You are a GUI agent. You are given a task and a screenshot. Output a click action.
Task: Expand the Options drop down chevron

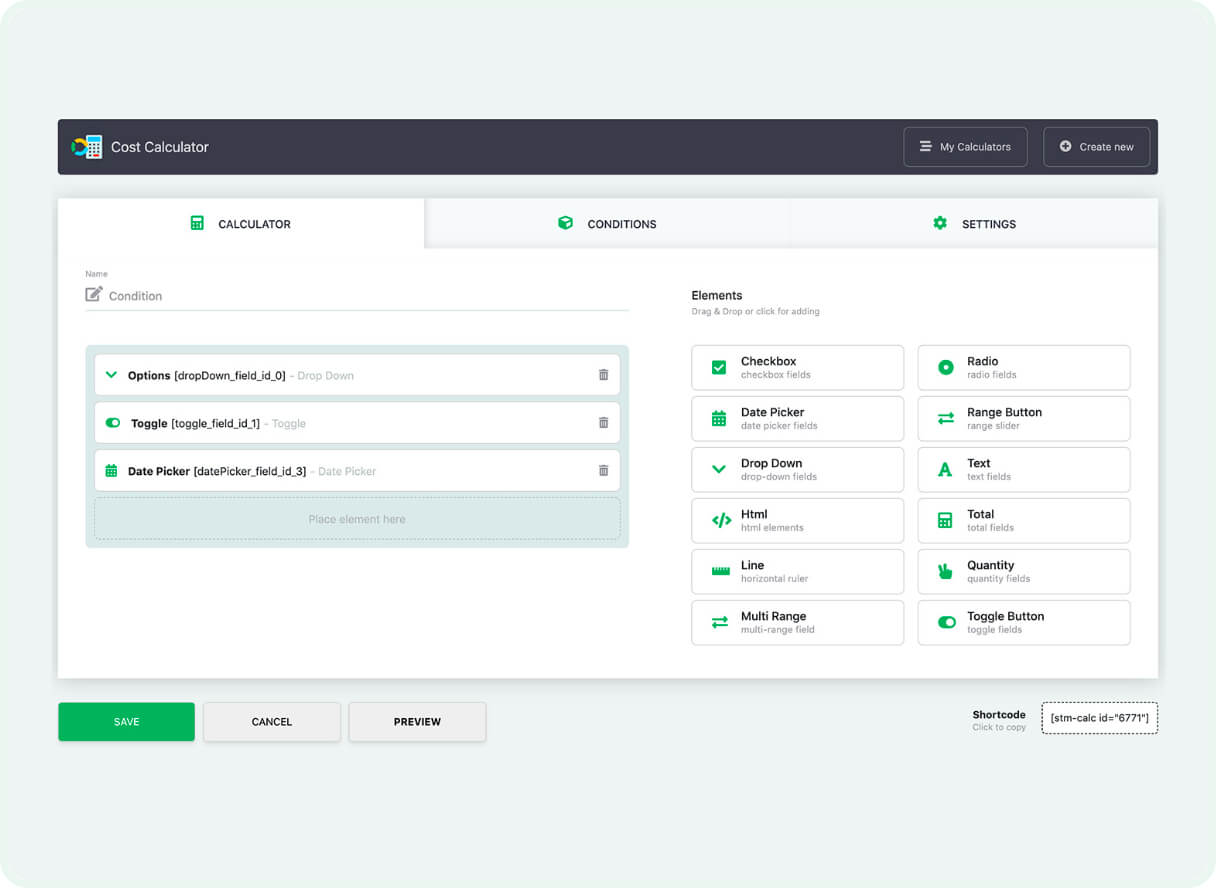pyautogui.click(x=111, y=375)
